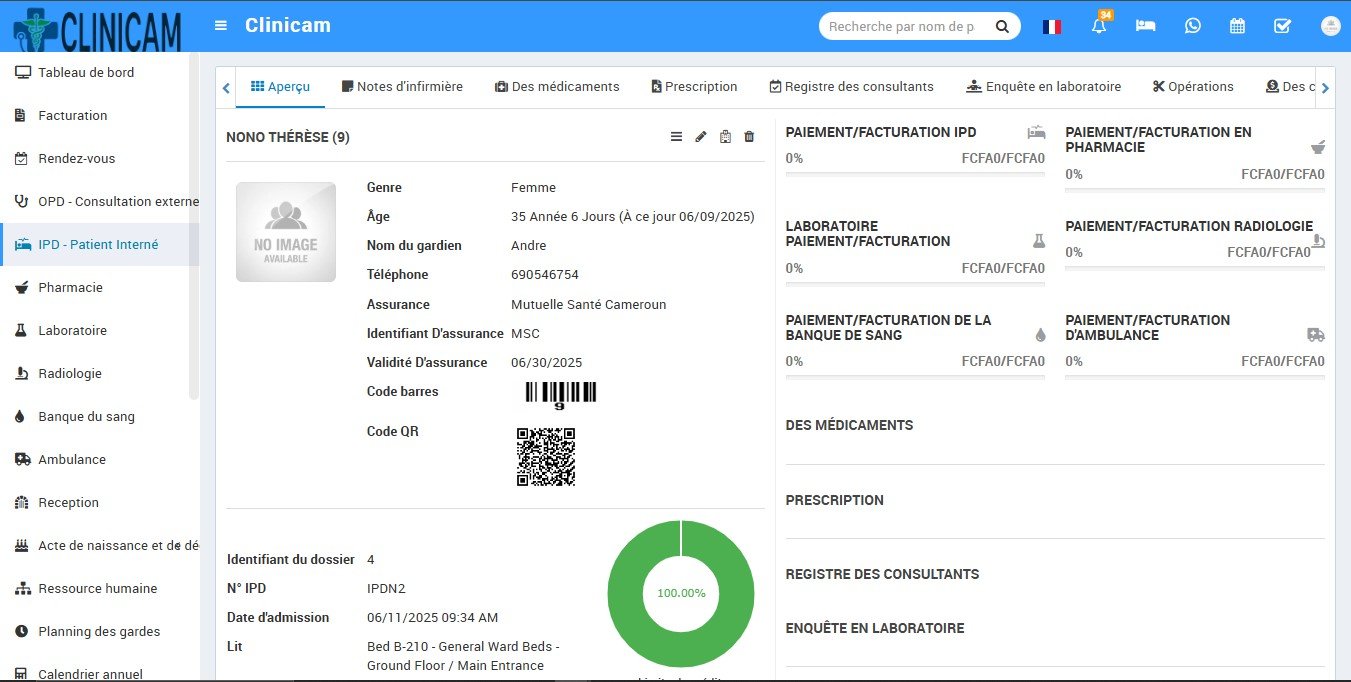Click the clipboard icon next to edit pencil

(x=725, y=137)
